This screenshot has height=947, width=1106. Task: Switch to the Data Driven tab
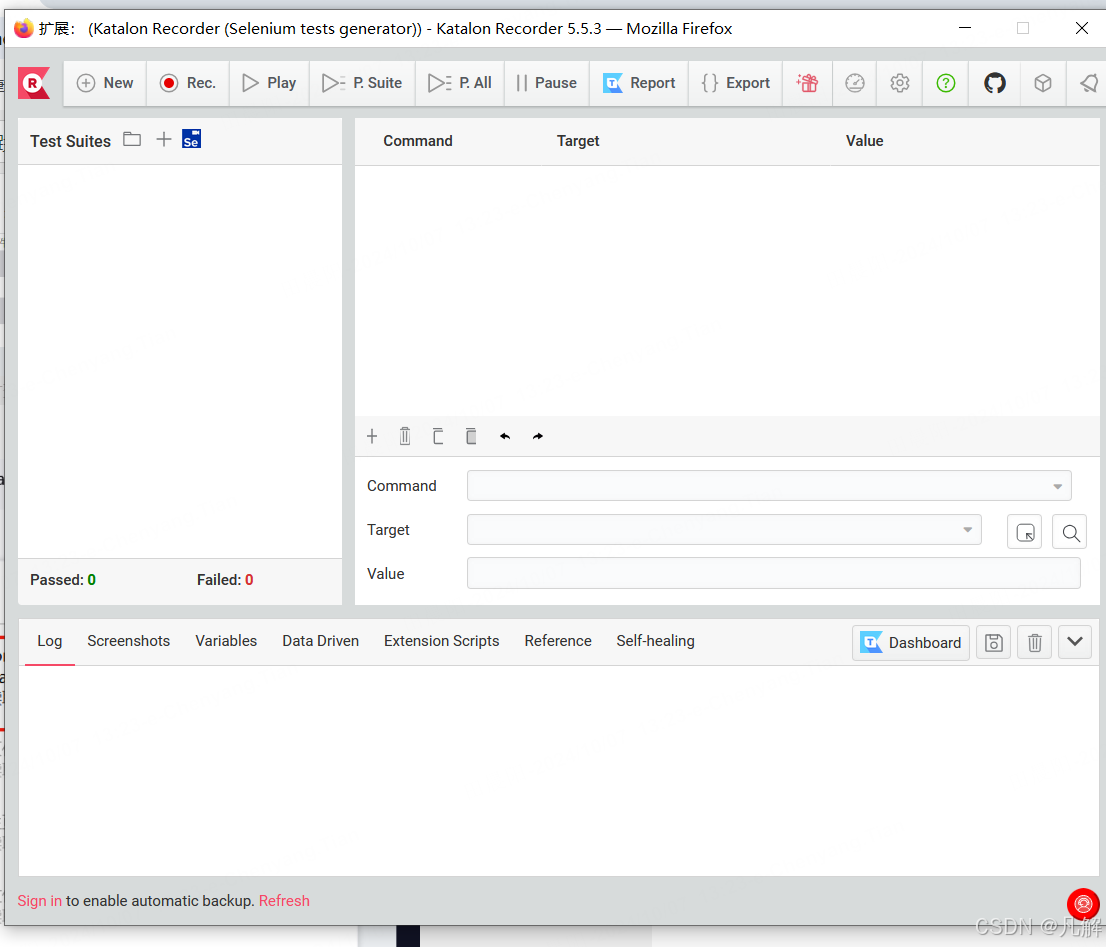pos(321,641)
